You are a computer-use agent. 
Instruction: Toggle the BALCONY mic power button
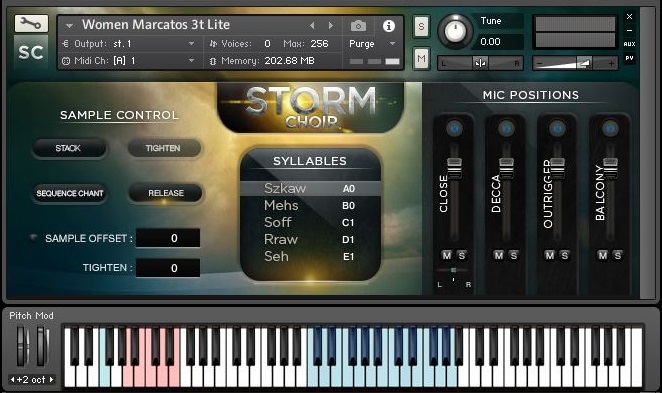pos(610,129)
